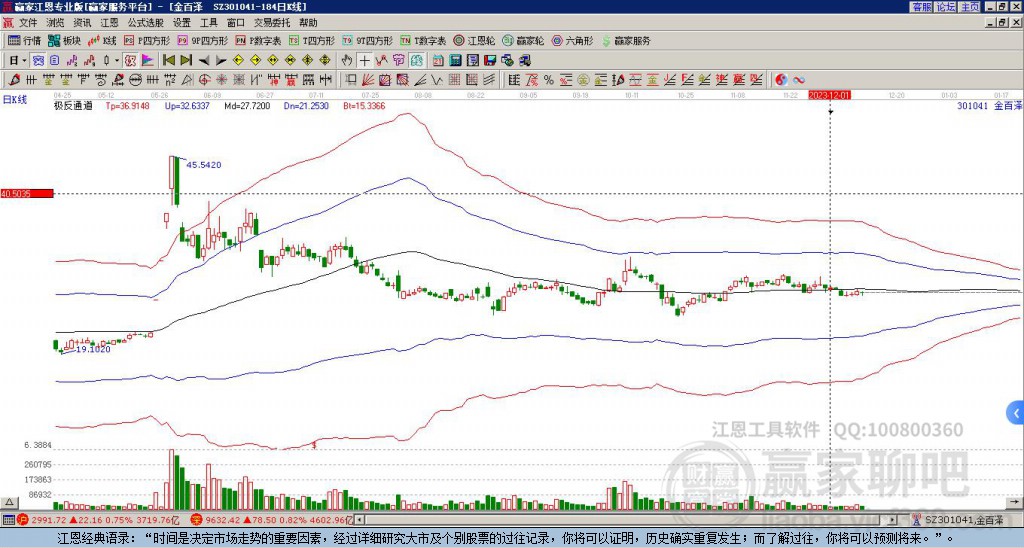This screenshot has width=1024, height=548.
Task: Click the Up=32.6337 value
Action: tap(187, 106)
